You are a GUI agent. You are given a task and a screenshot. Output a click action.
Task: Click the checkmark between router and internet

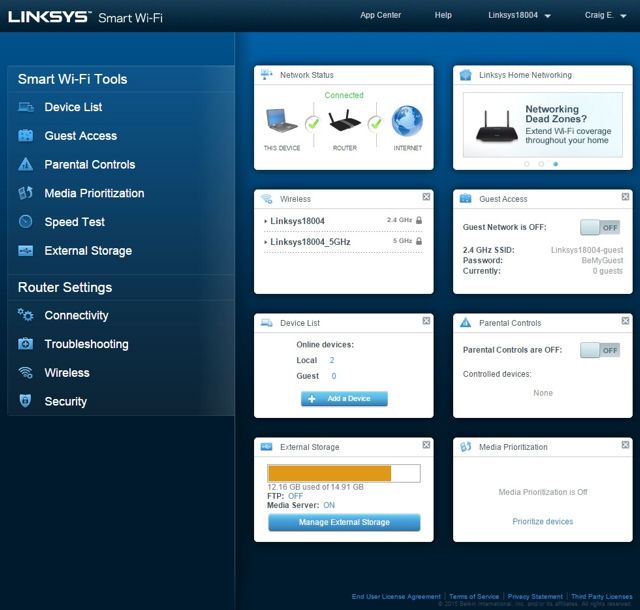coord(376,123)
